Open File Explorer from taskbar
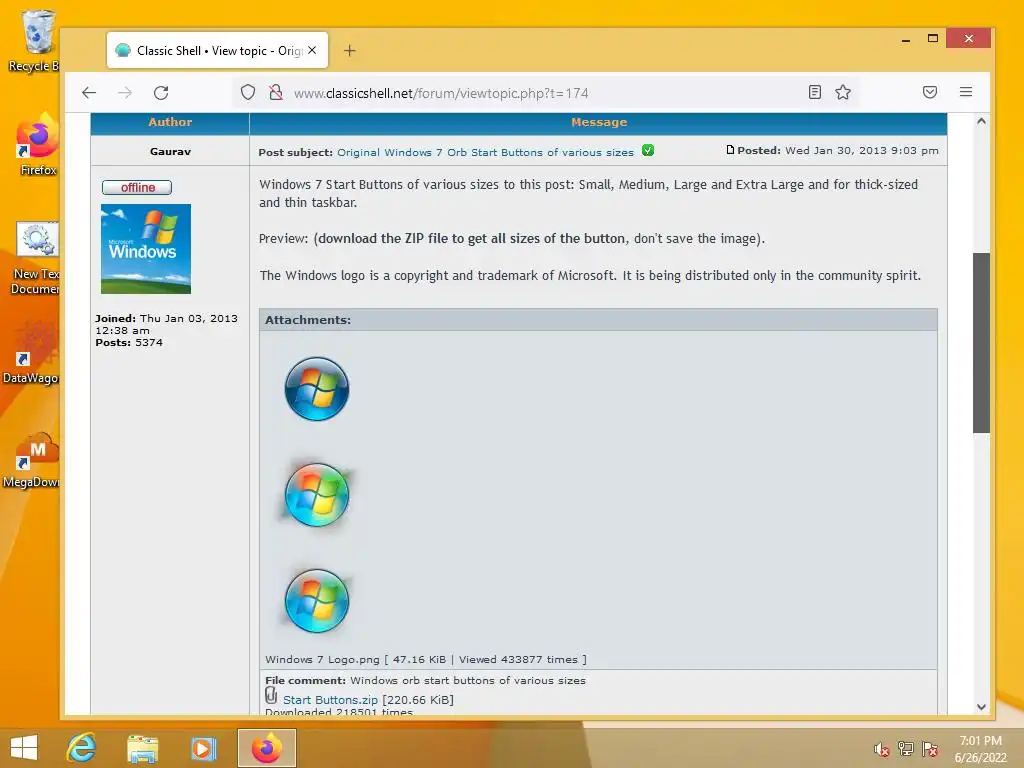 click(142, 748)
